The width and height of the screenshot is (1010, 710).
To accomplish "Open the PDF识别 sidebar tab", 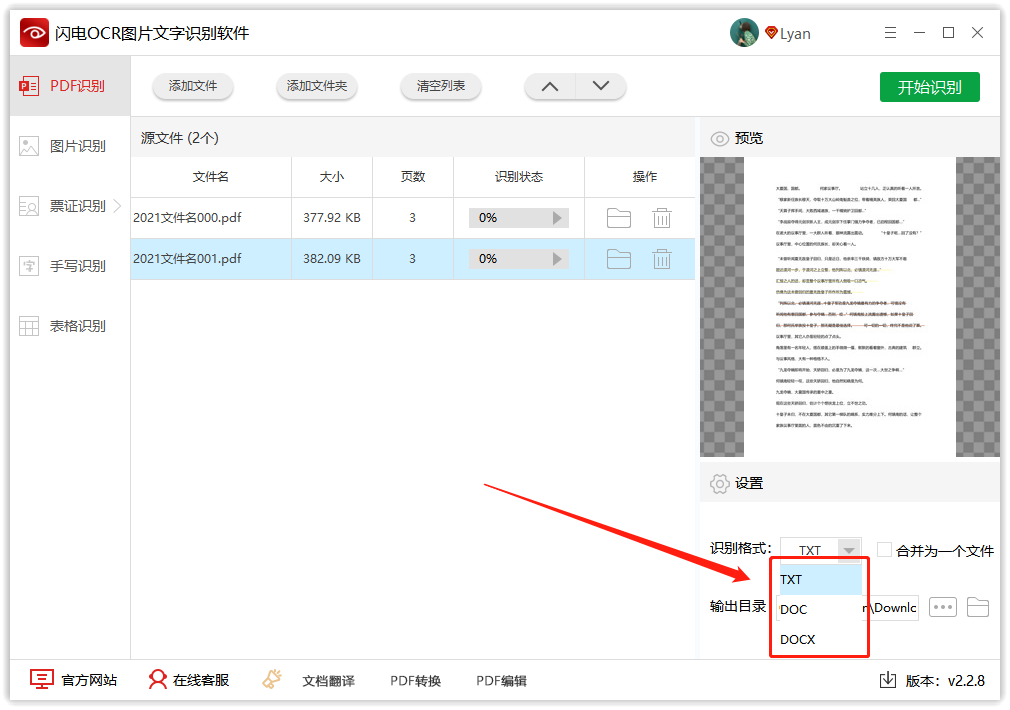I will click(70, 86).
